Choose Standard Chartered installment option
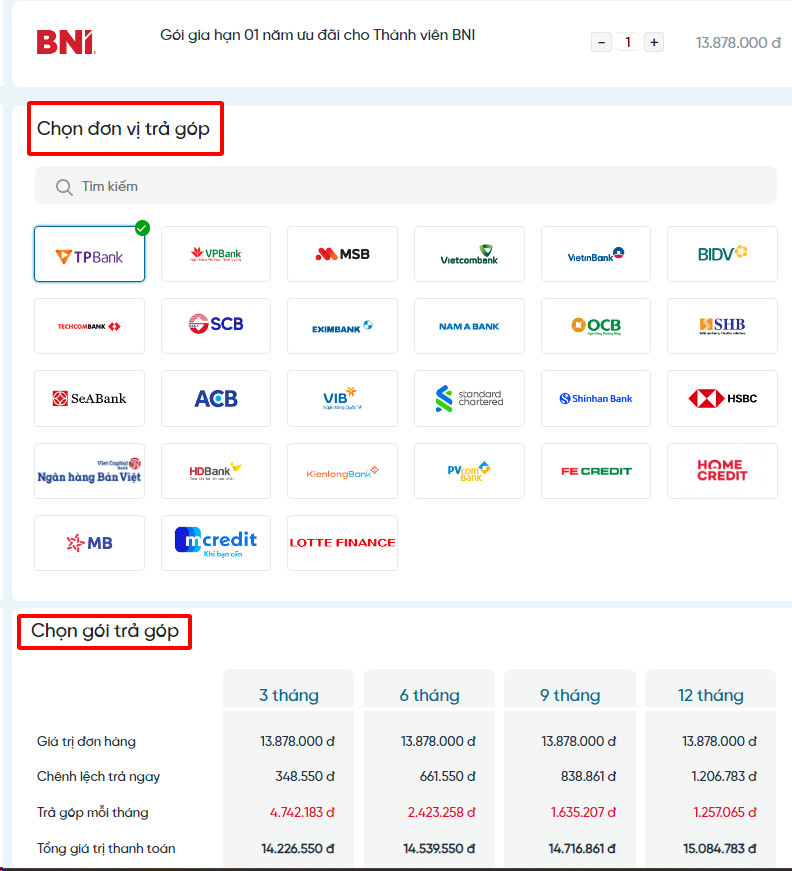This screenshot has width=792, height=871. pos(469,398)
